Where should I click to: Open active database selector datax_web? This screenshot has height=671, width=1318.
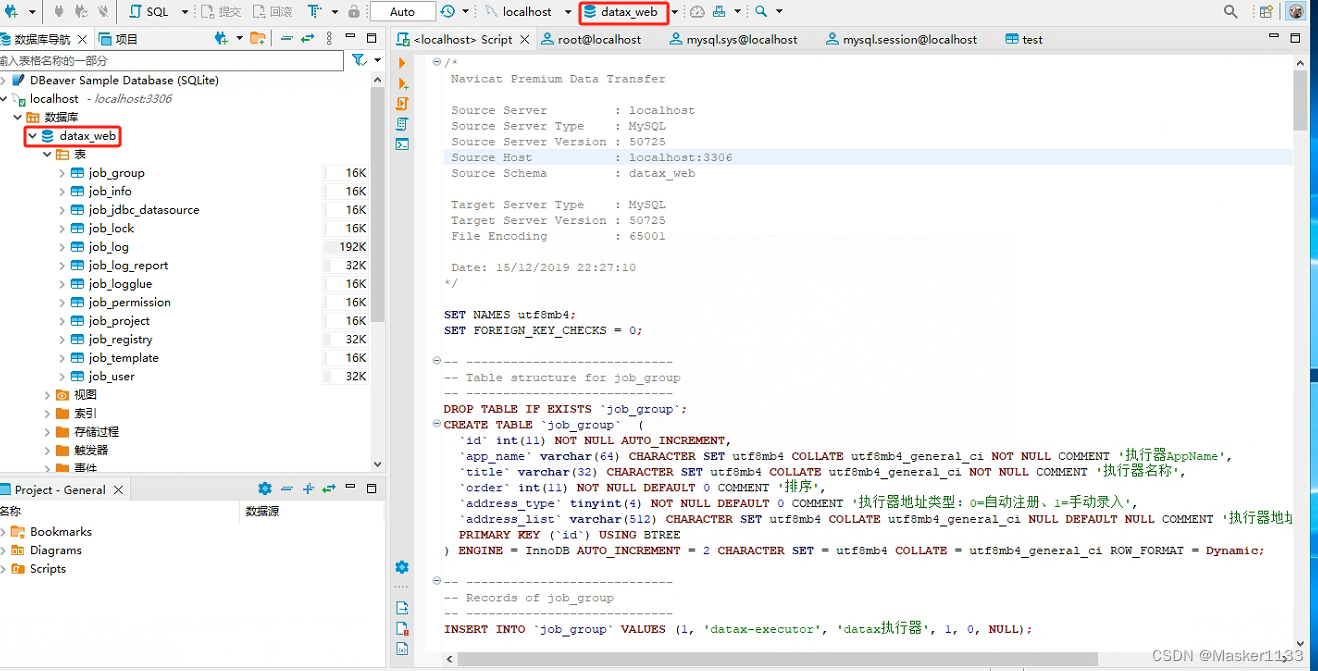[623, 12]
